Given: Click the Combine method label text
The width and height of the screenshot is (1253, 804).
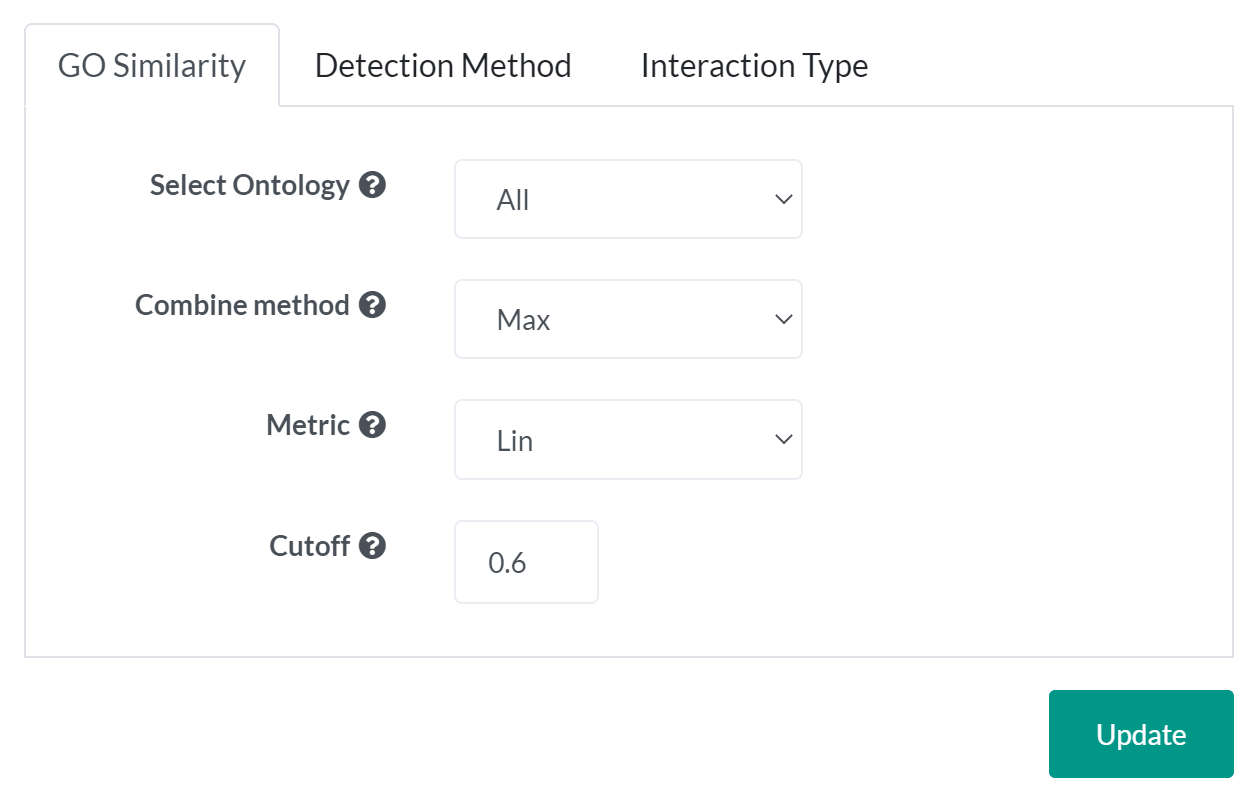Looking at the screenshot, I should point(242,305).
